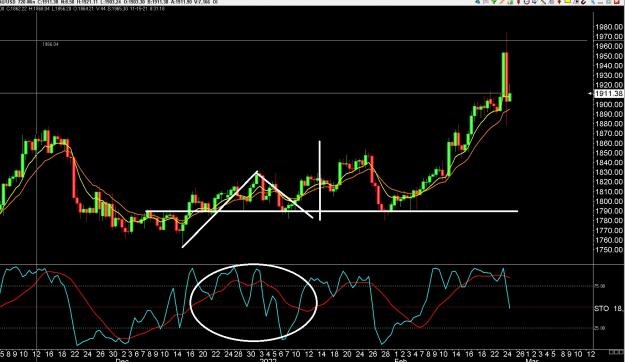The width and height of the screenshot is (625, 362).
Task: Click the 1810.00 price axis label
Action: coord(609,192)
